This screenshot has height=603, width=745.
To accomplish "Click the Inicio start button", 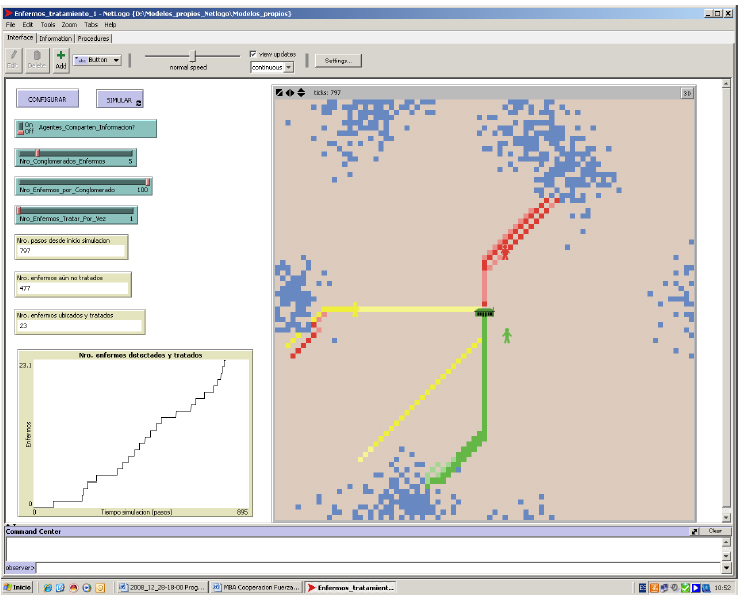I will click(18, 587).
